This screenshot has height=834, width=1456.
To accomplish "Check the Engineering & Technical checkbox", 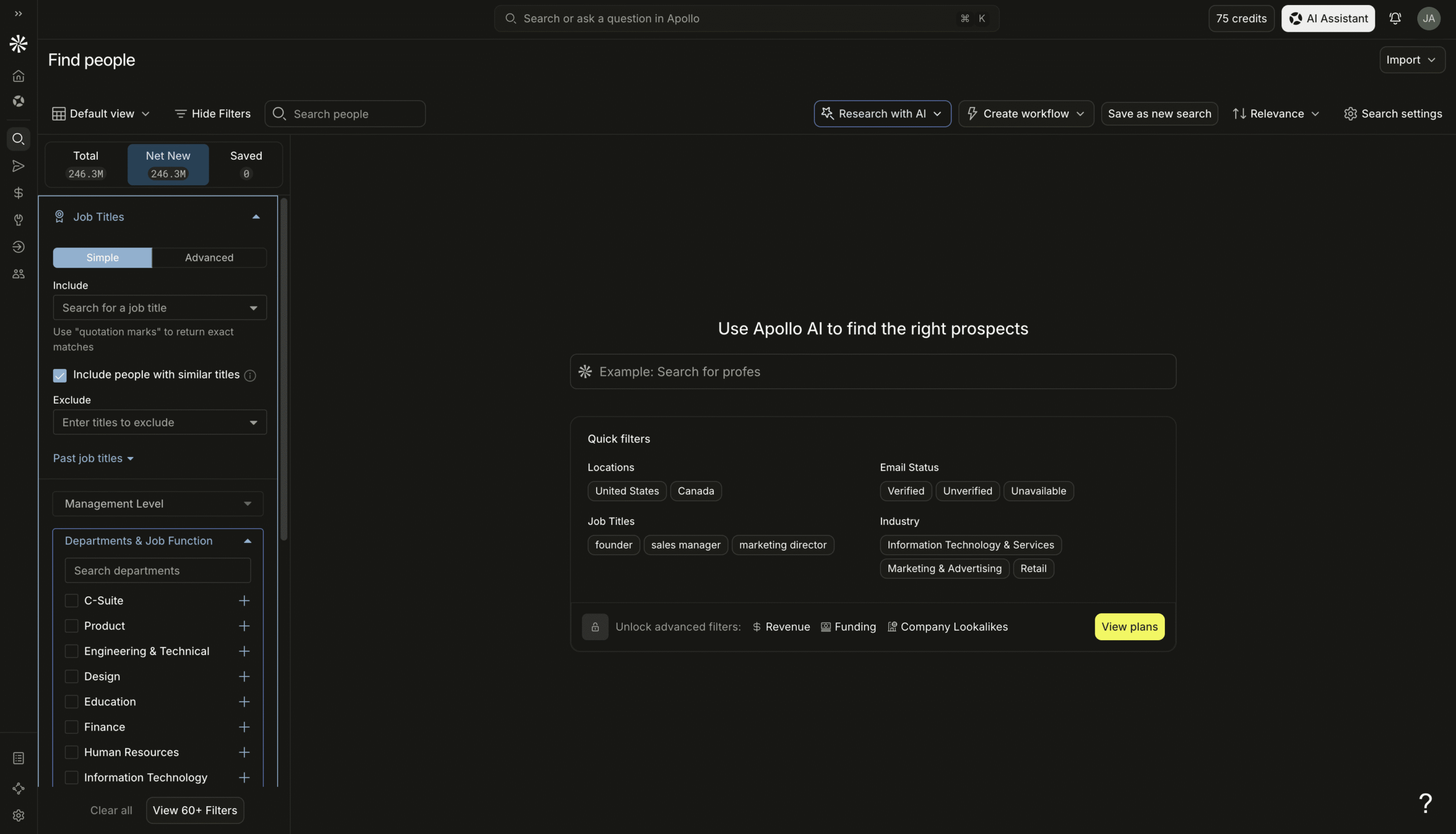I will 71,651.
